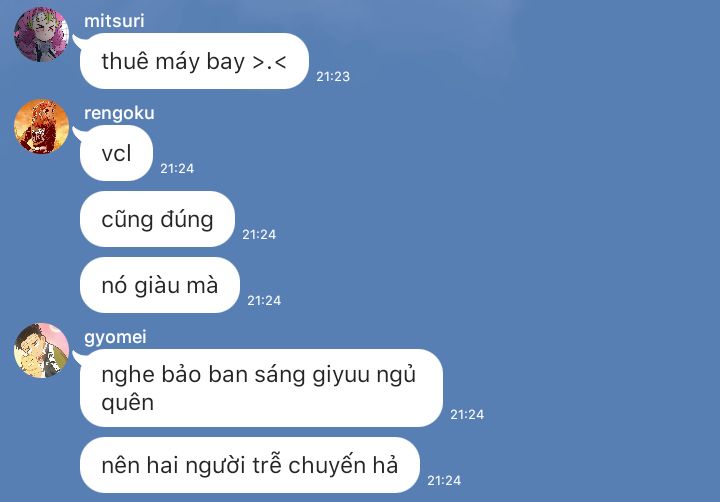Select the "cũng đúng" message bubble
Screen dimensions: 720x502
click(157, 219)
